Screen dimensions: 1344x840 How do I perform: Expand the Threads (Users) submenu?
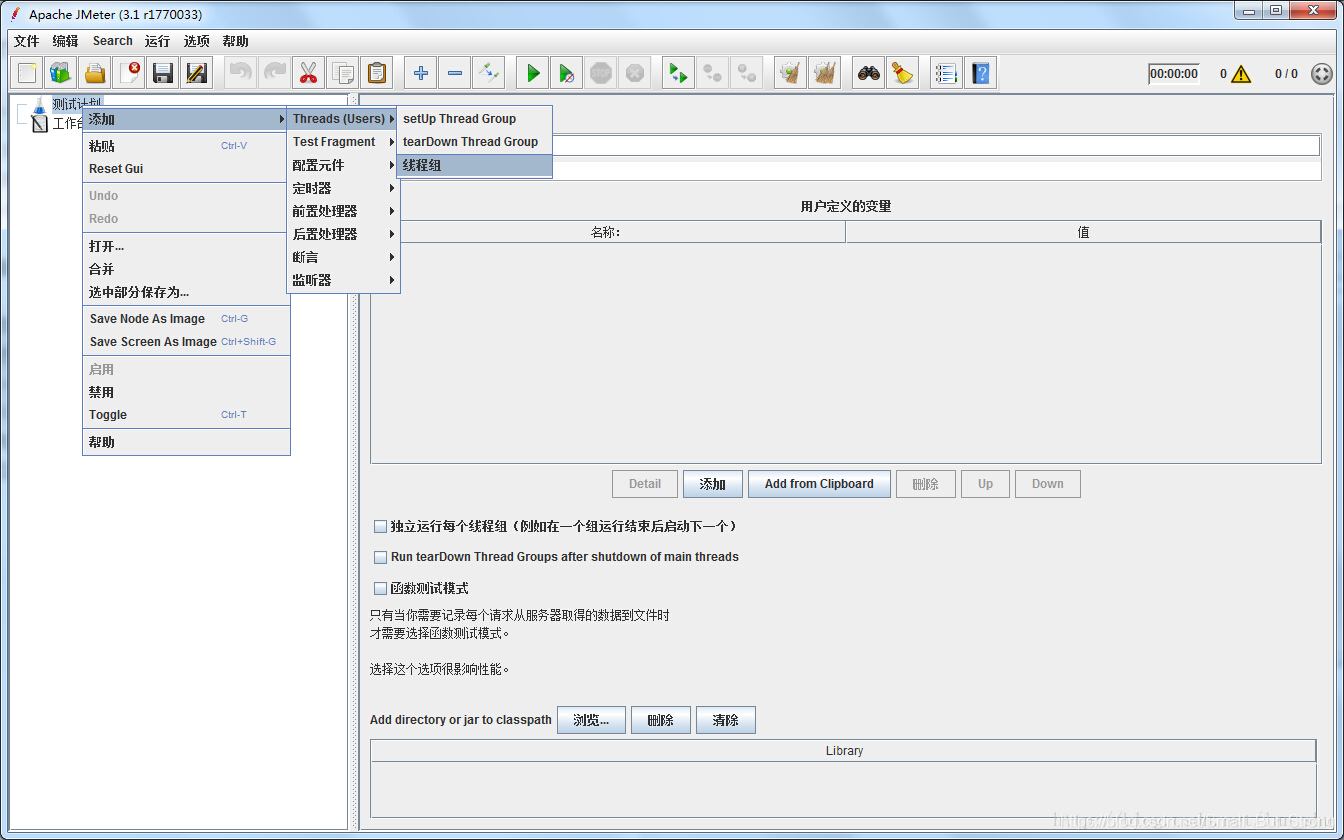[x=343, y=119]
